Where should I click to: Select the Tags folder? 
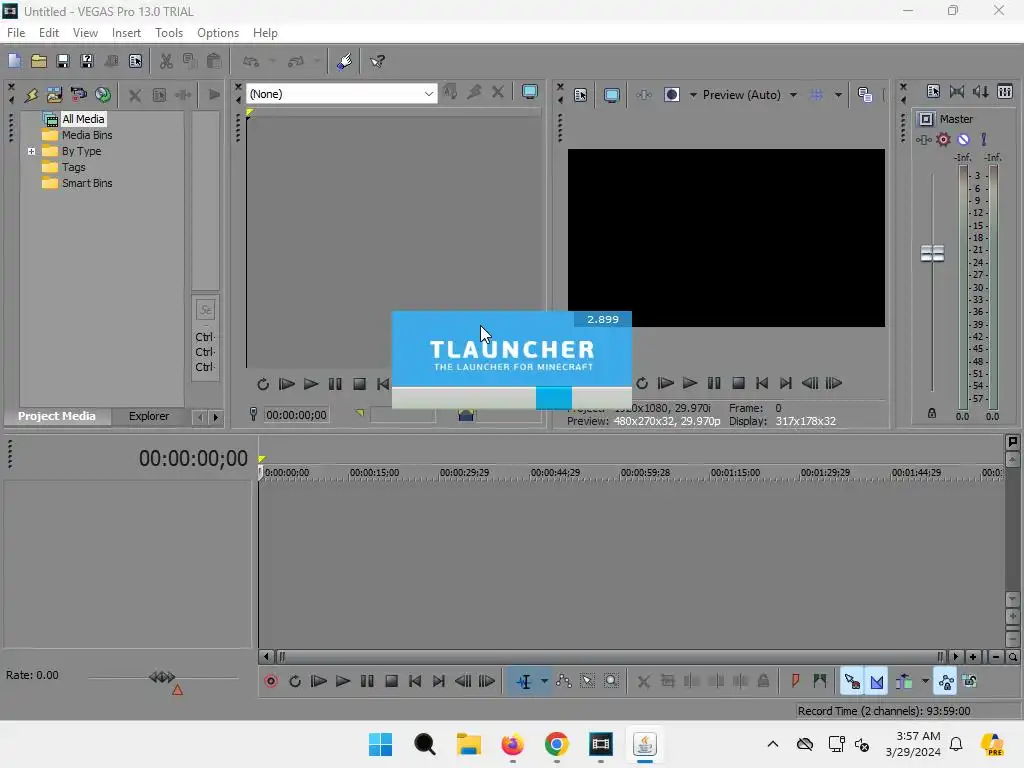coord(74,167)
